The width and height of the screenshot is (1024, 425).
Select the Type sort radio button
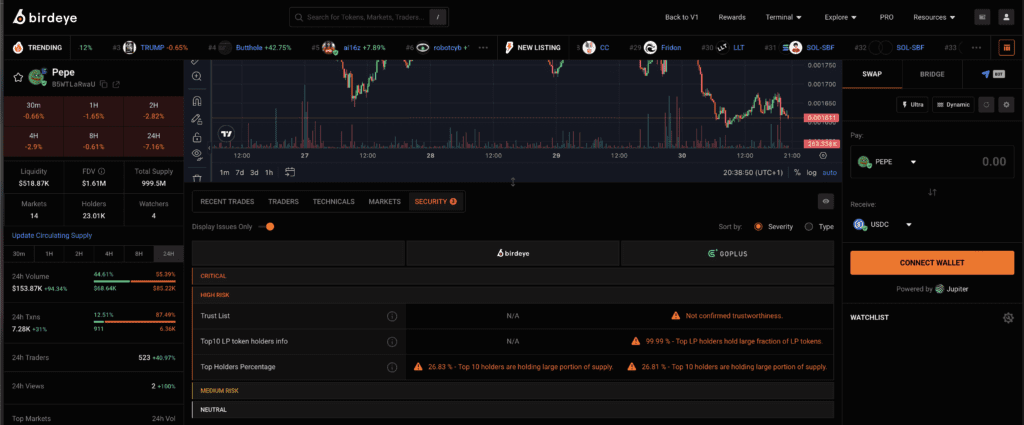click(x=809, y=227)
